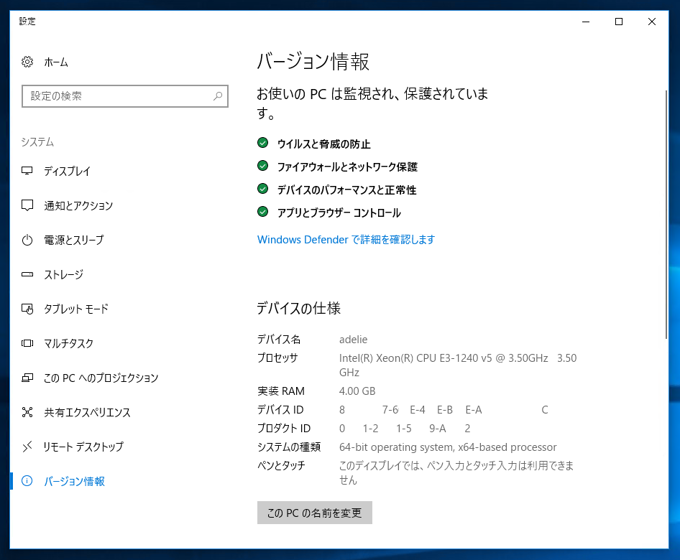Click green check beside デバイスのパフォーマンスと正常性
This screenshot has height=560, width=680.
tap(262, 189)
